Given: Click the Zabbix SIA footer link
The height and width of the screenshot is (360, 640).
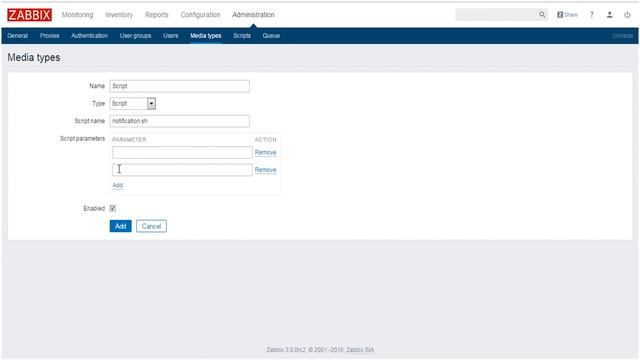Looking at the screenshot, I should click(x=360, y=350).
